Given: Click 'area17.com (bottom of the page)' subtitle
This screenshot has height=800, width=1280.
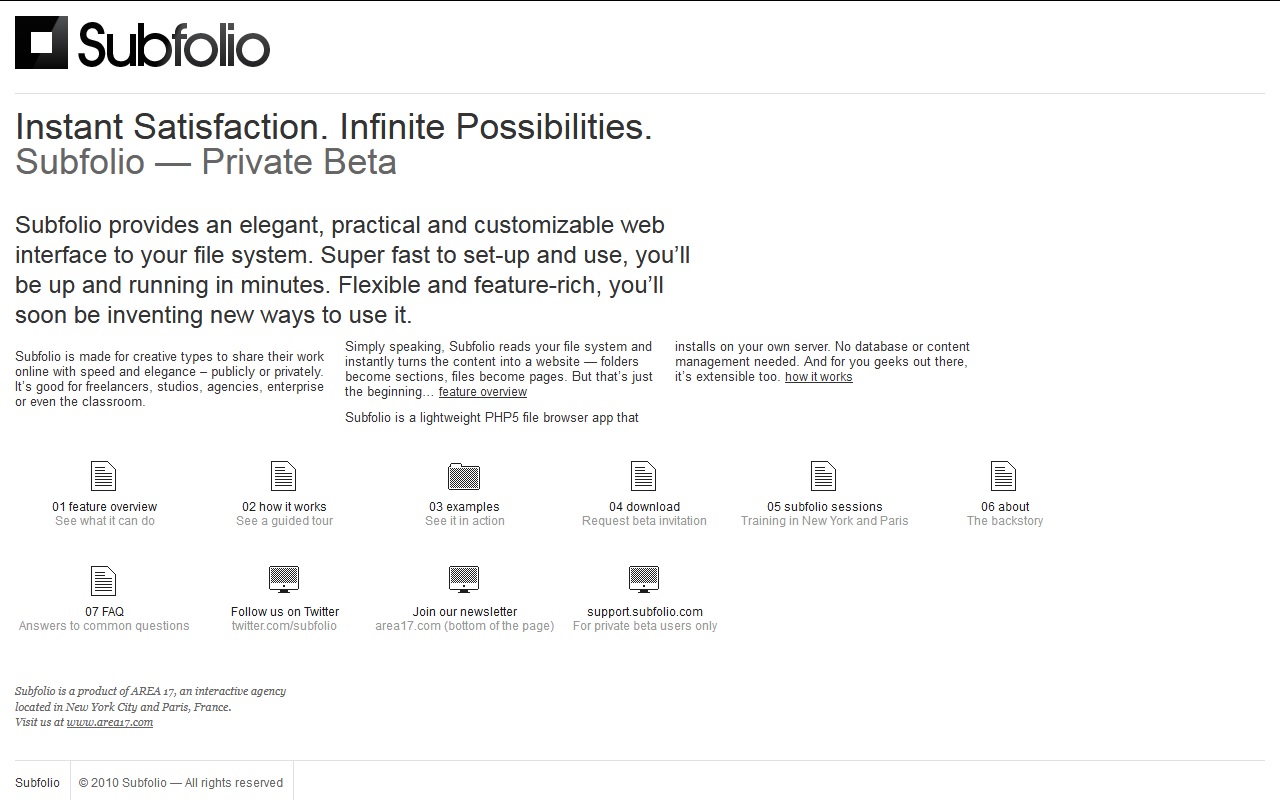Looking at the screenshot, I should pos(465,626).
